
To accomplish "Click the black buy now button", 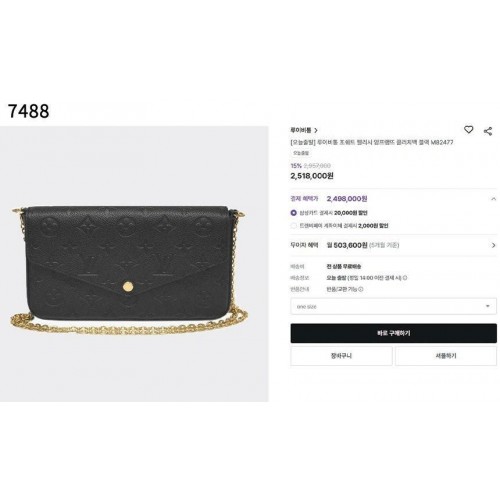I will [x=393, y=333].
